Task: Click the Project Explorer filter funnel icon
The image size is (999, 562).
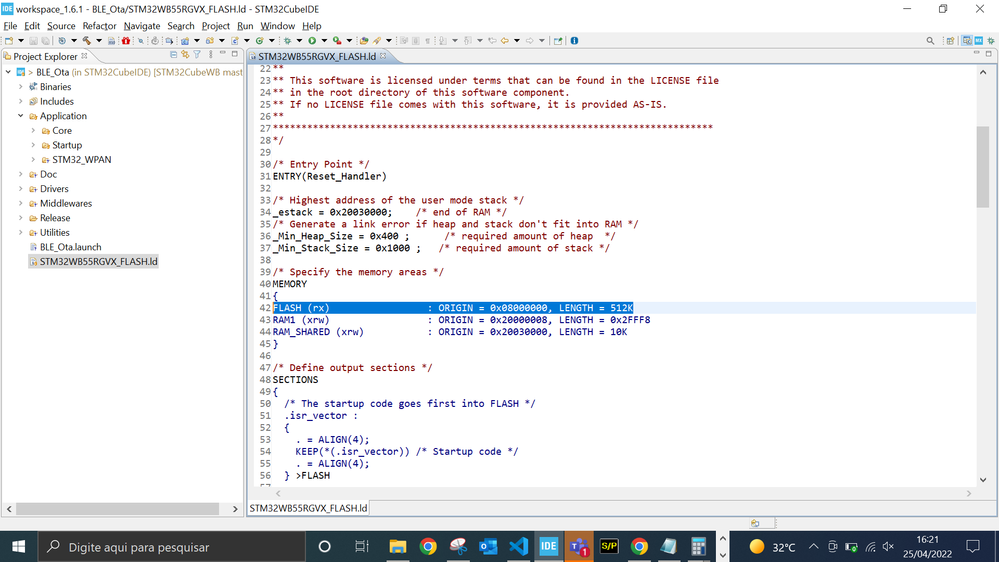Action: tap(197, 55)
